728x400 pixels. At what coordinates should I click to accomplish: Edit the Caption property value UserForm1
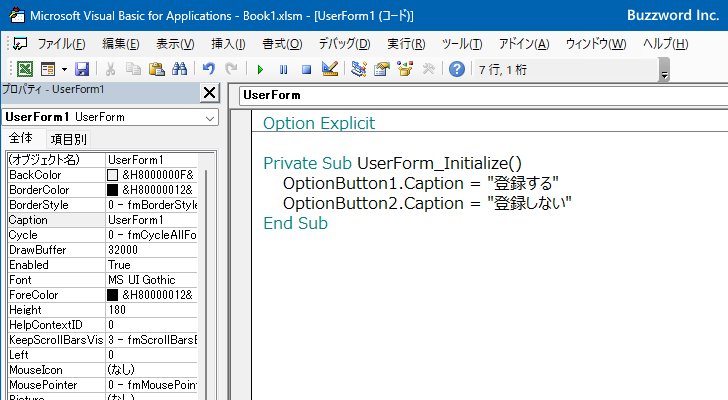tap(152, 220)
